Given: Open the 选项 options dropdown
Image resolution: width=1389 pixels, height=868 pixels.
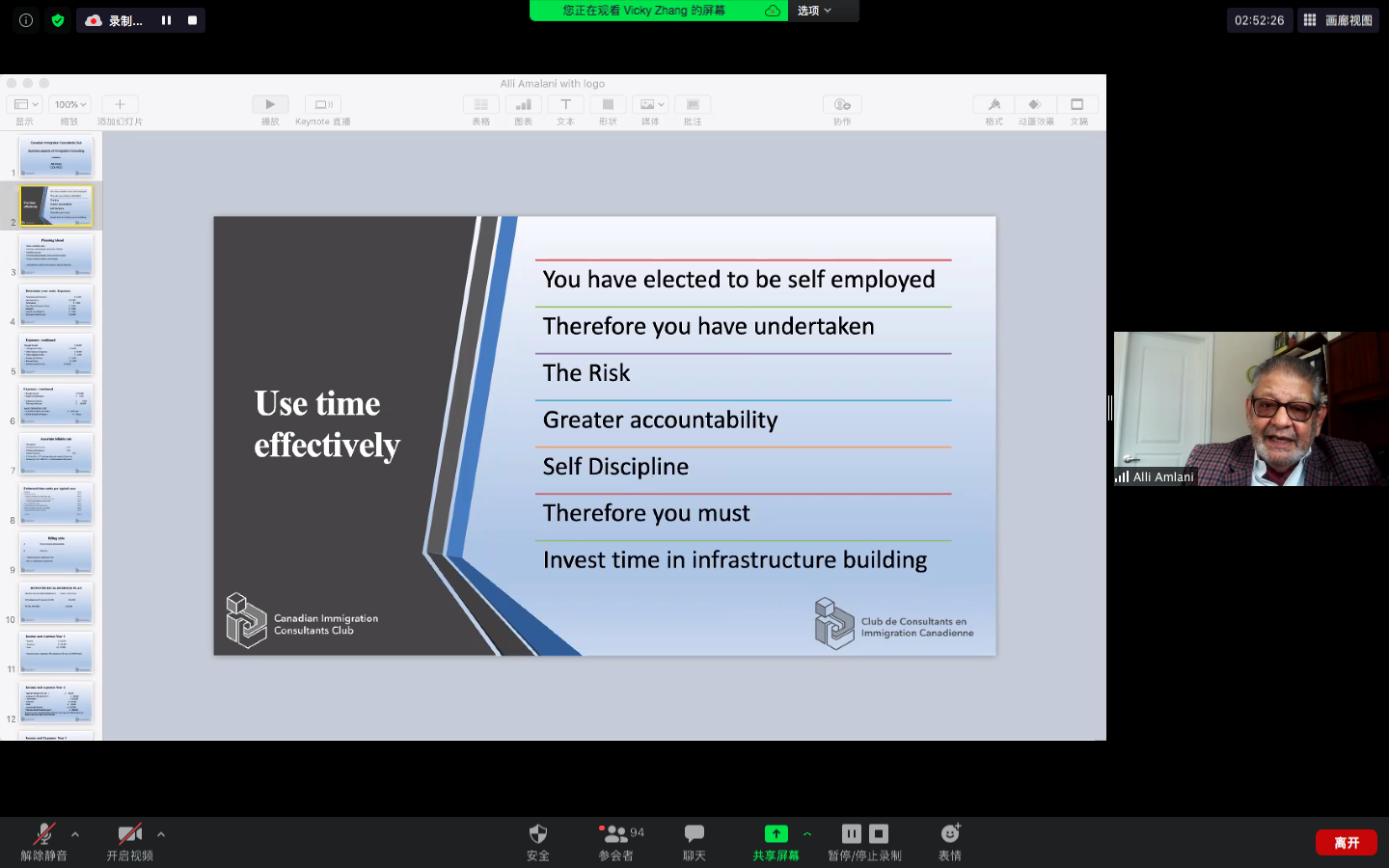Looking at the screenshot, I should coord(815,11).
